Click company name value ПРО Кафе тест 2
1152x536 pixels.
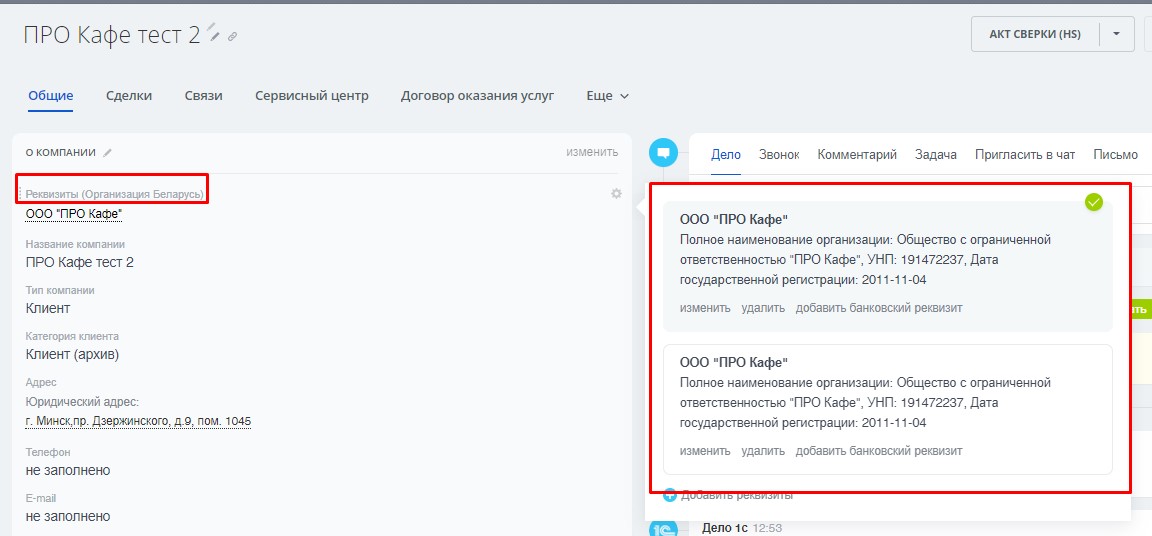(x=79, y=262)
